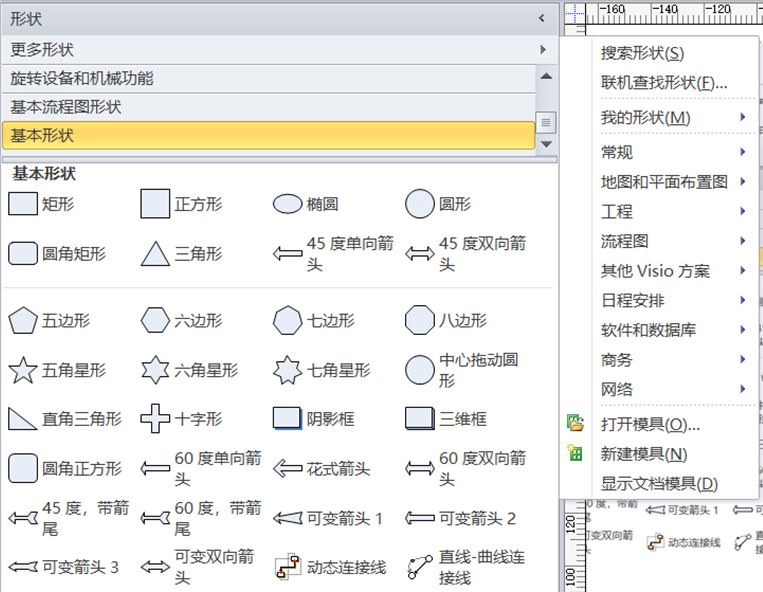Click the stencil list scrollbar thumb

pyautogui.click(x=546, y=123)
